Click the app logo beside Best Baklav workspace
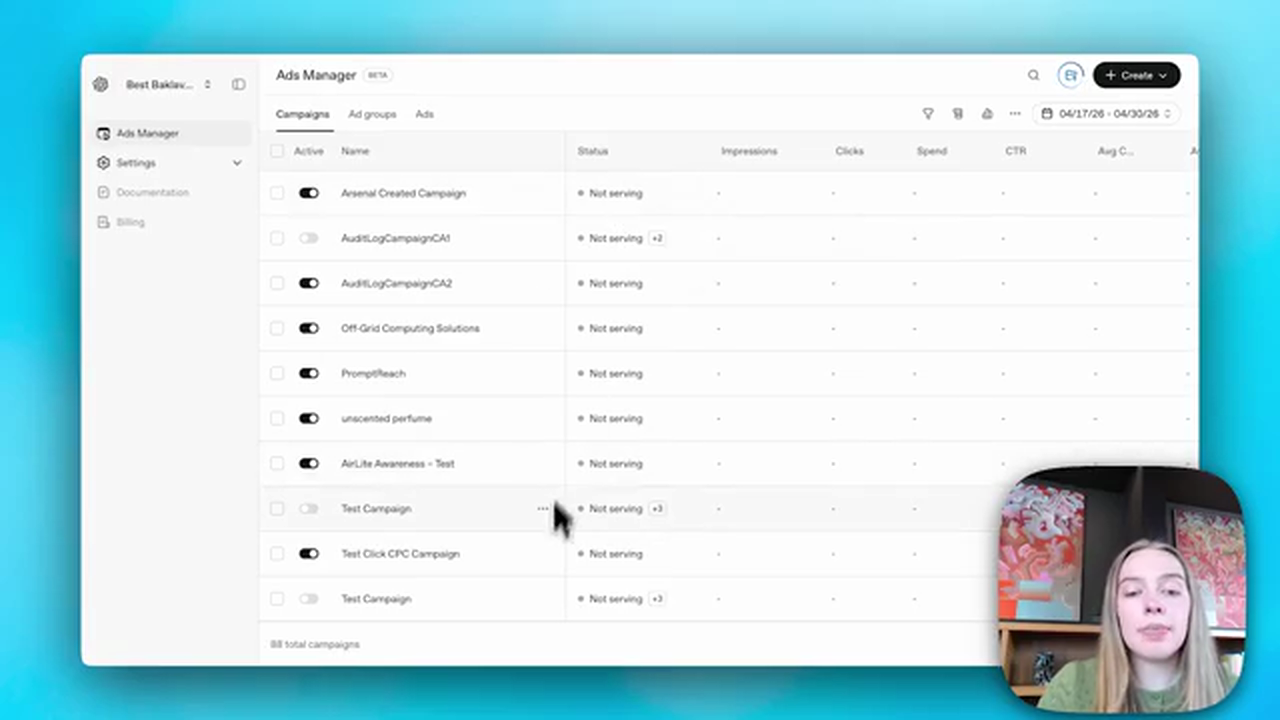Screen dimensions: 1280x720 coord(100,85)
